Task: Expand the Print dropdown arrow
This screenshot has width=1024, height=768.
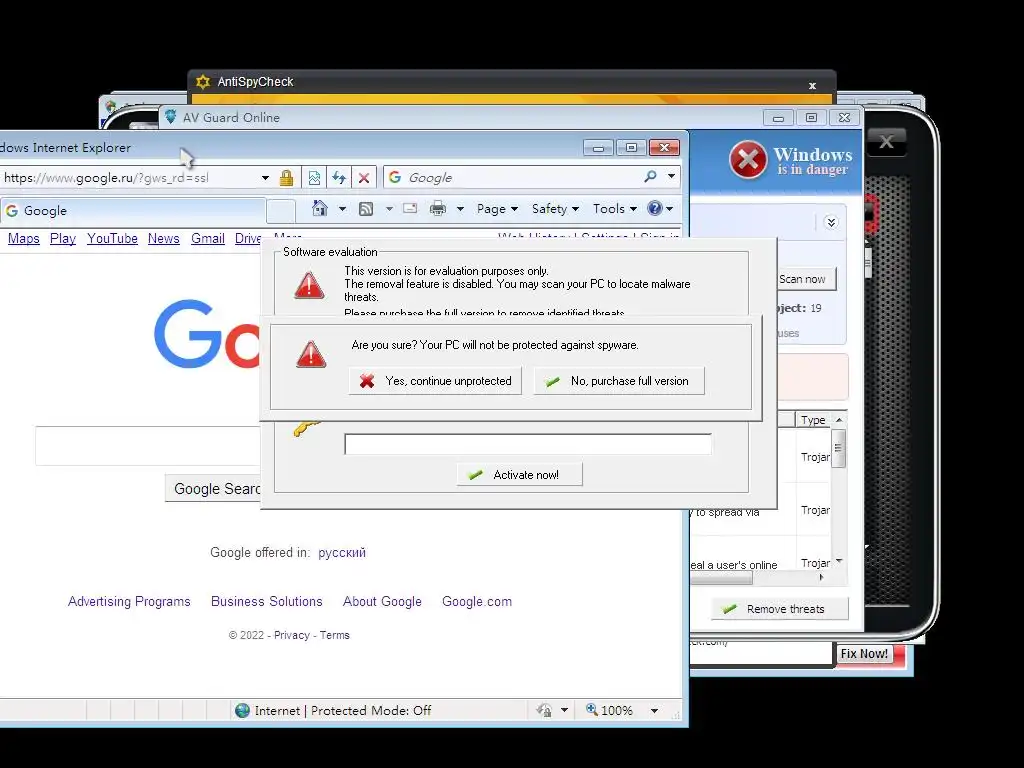Action: 460,209
